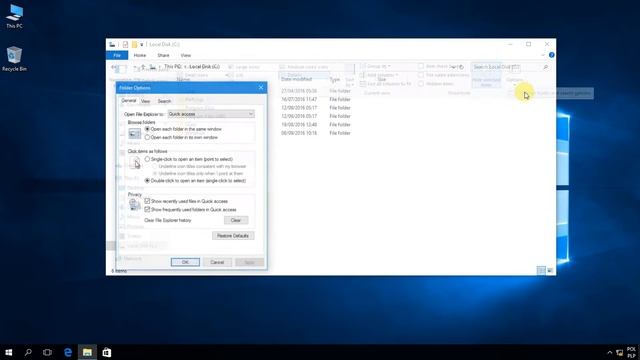Show hidden tray icons chevron
The height and width of the screenshot is (360, 640).
pos(609,352)
